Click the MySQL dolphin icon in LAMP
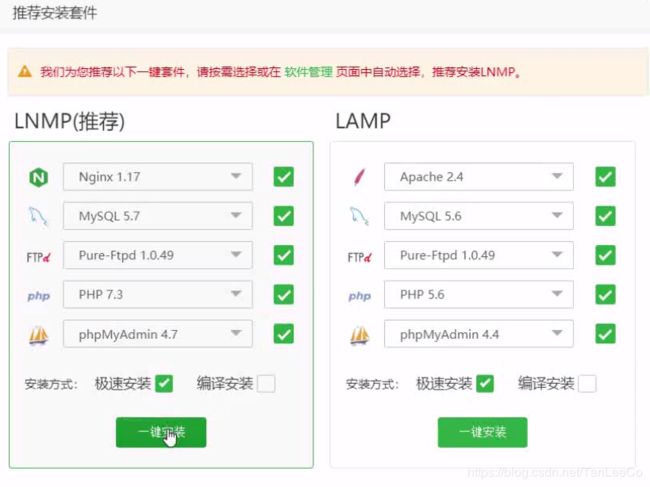 [359, 216]
